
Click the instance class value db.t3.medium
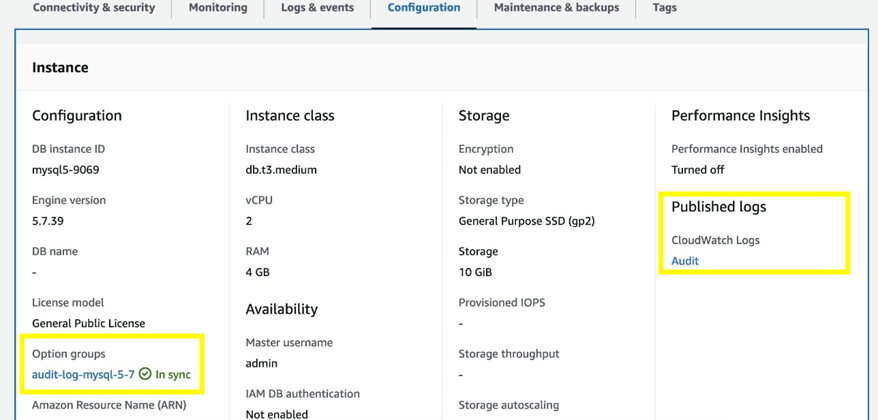click(281, 170)
